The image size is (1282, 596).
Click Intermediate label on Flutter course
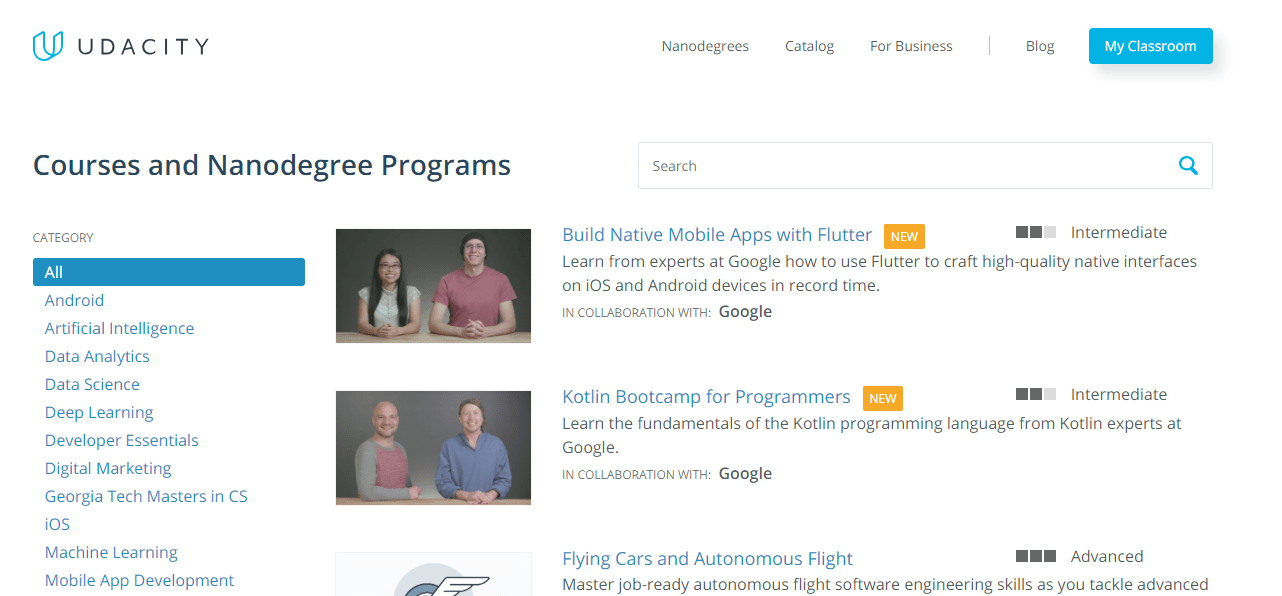(x=1119, y=232)
